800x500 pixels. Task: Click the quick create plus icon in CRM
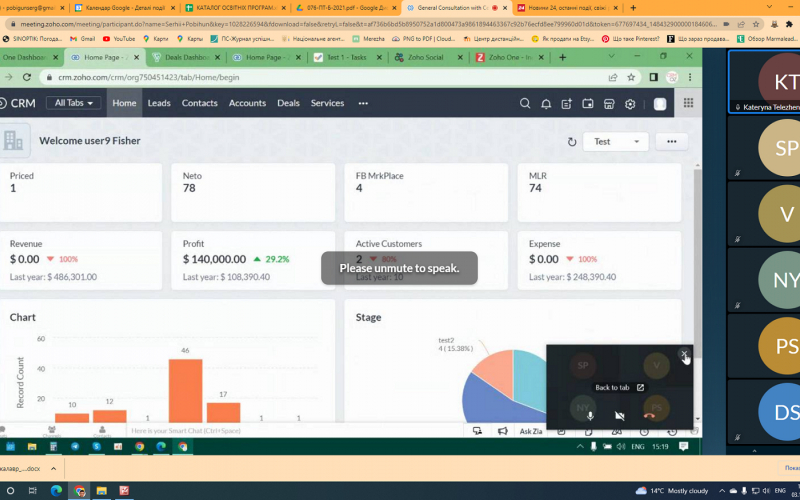click(567, 104)
